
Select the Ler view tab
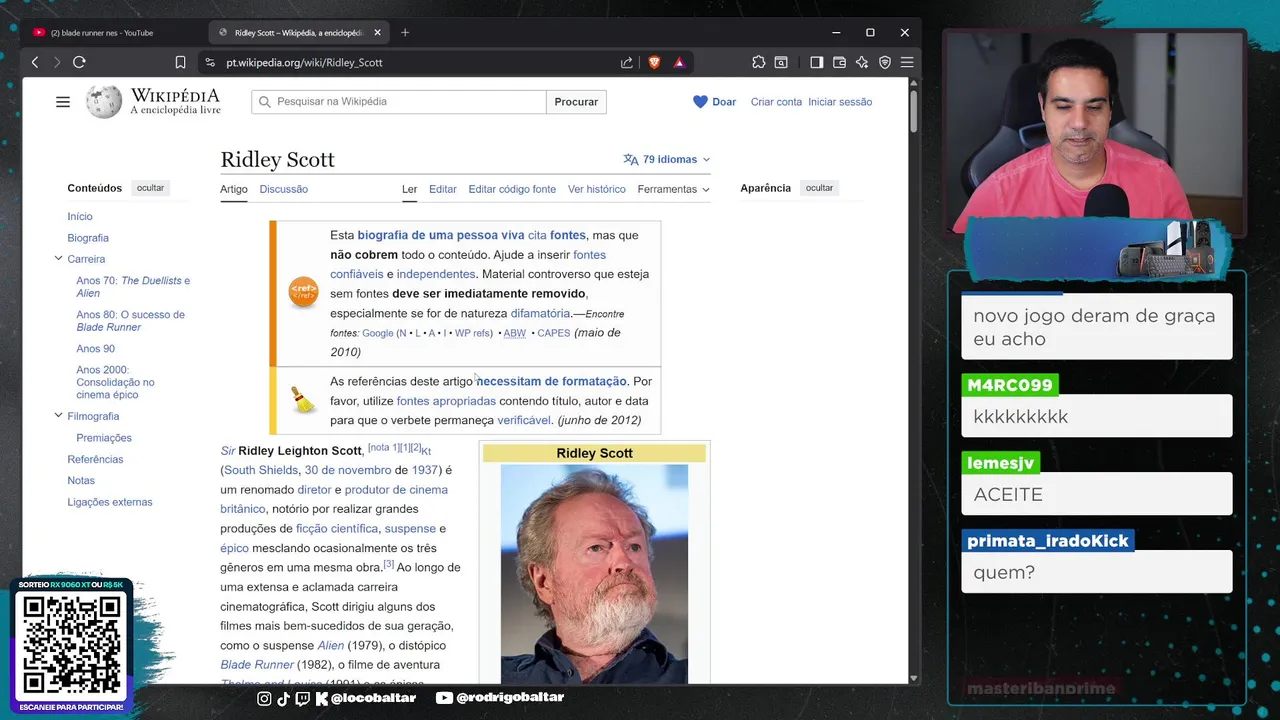point(409,189)
